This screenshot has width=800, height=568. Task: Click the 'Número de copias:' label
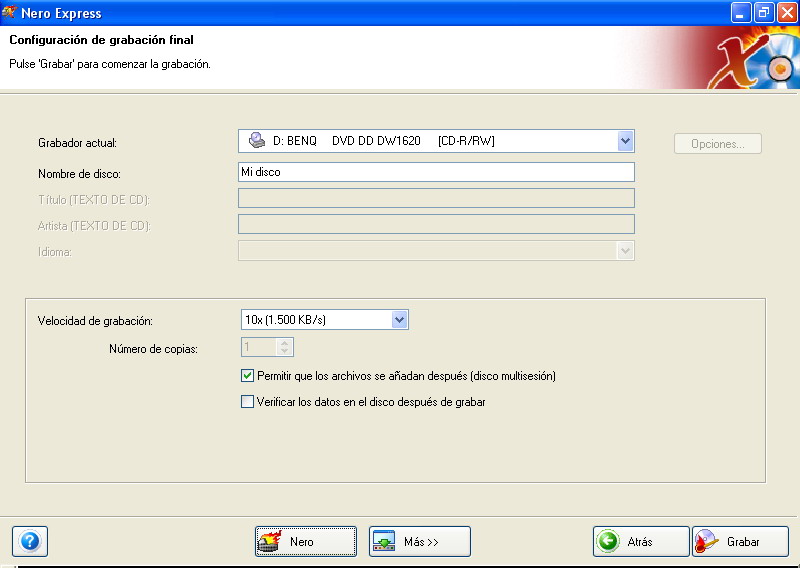(x=153, y=349)
